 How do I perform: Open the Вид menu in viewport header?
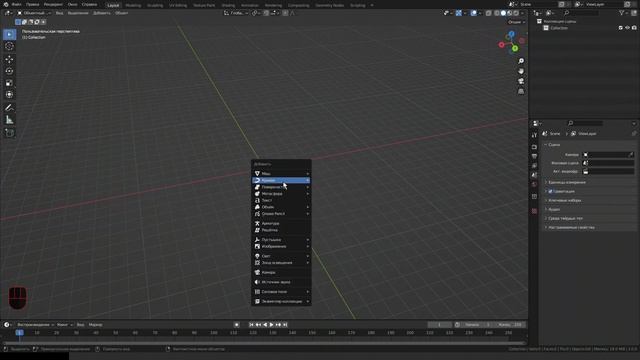pos(59,13)
